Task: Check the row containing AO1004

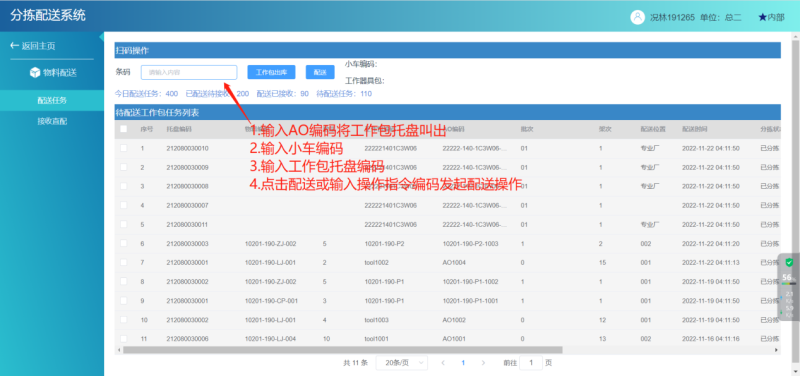Action: [123, 262]
